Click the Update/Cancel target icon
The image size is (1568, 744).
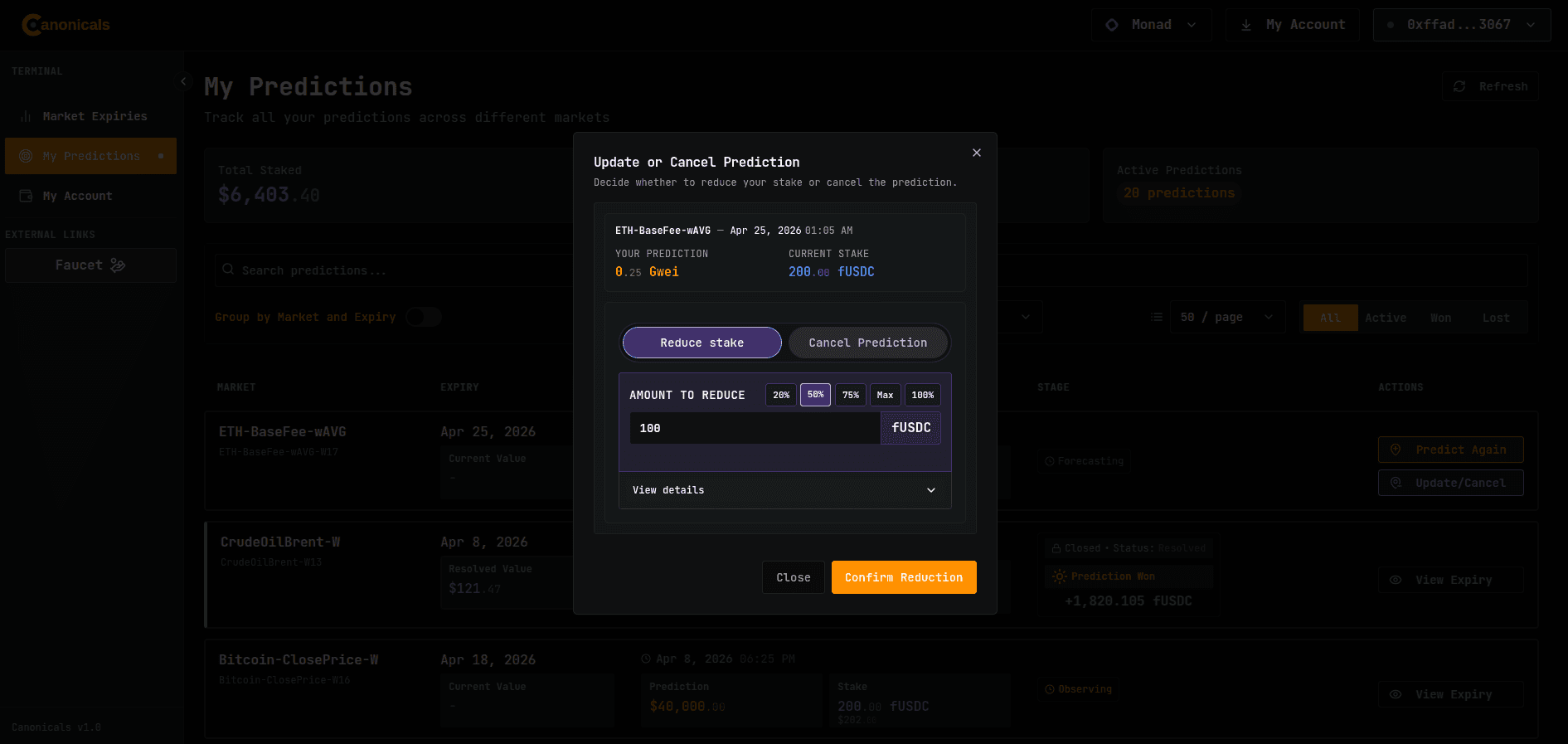[1396, 483]
